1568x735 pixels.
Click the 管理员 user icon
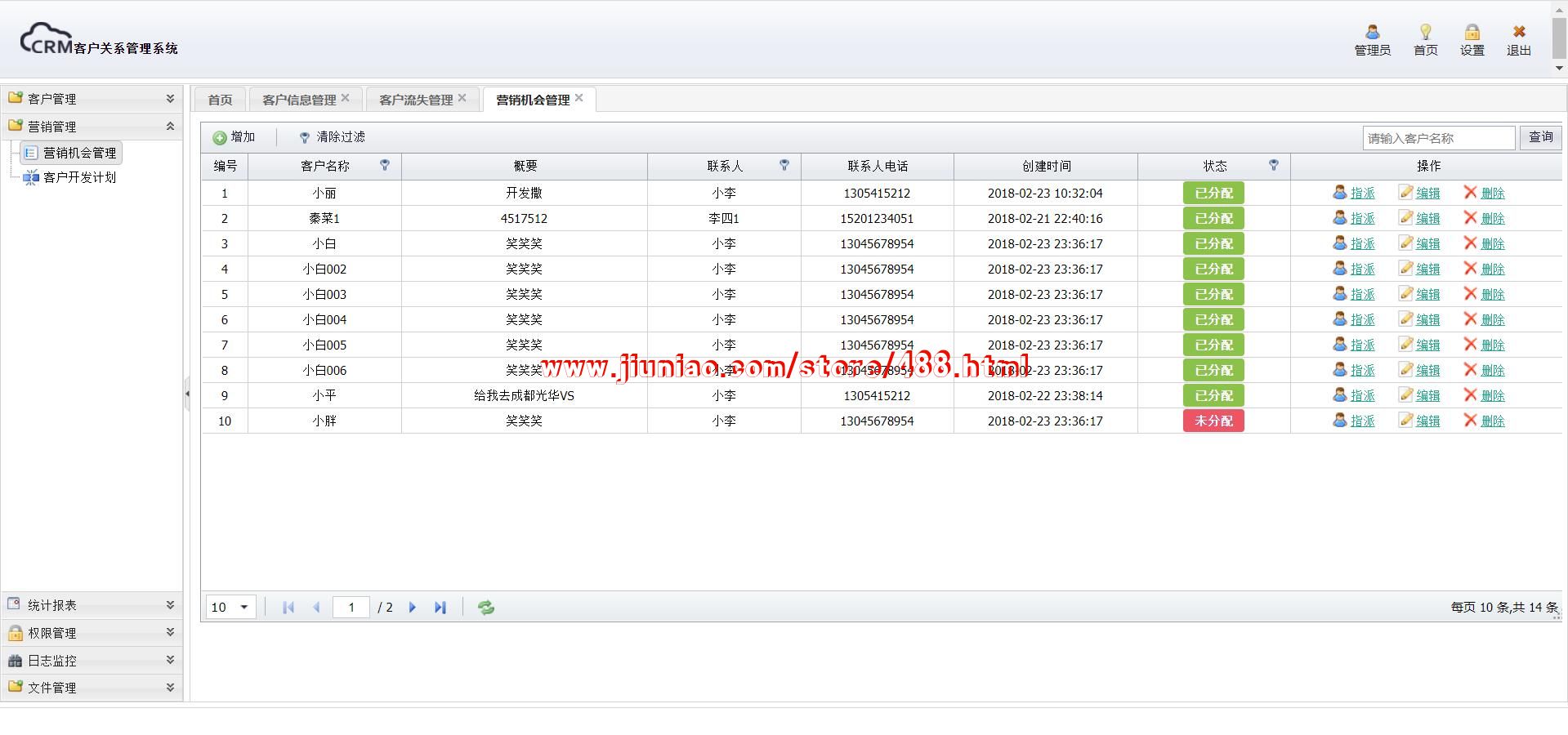(x=1372, y=33)
